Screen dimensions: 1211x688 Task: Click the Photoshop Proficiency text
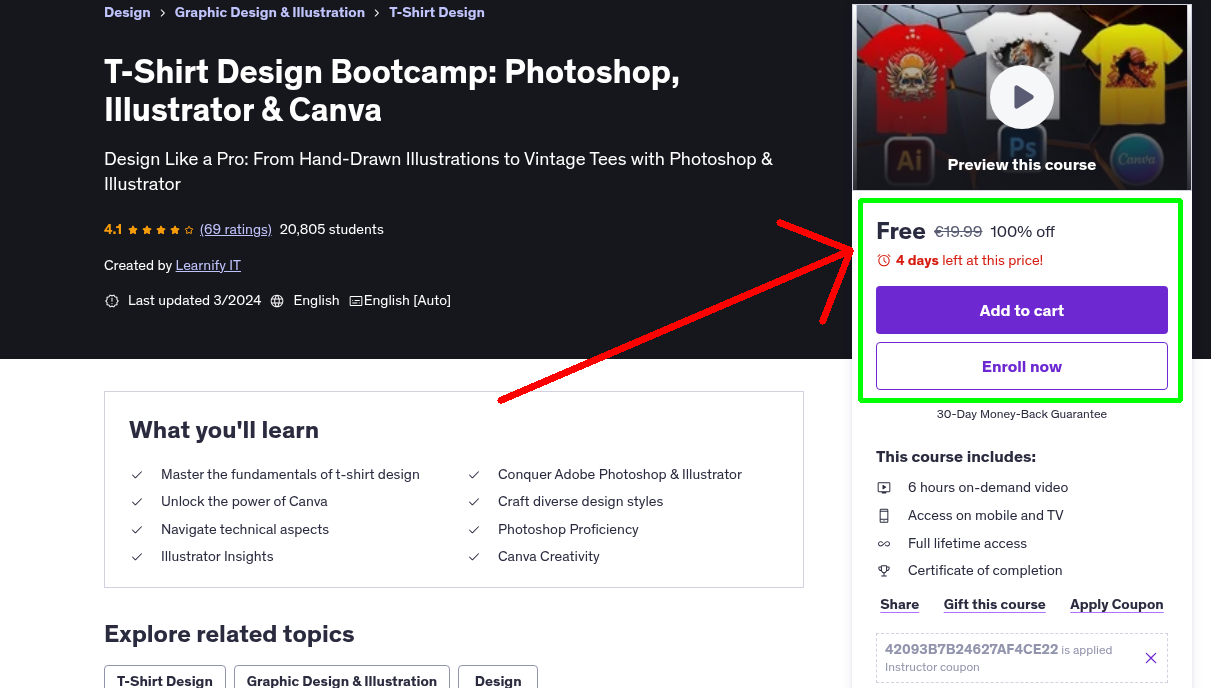click(568, 529)
